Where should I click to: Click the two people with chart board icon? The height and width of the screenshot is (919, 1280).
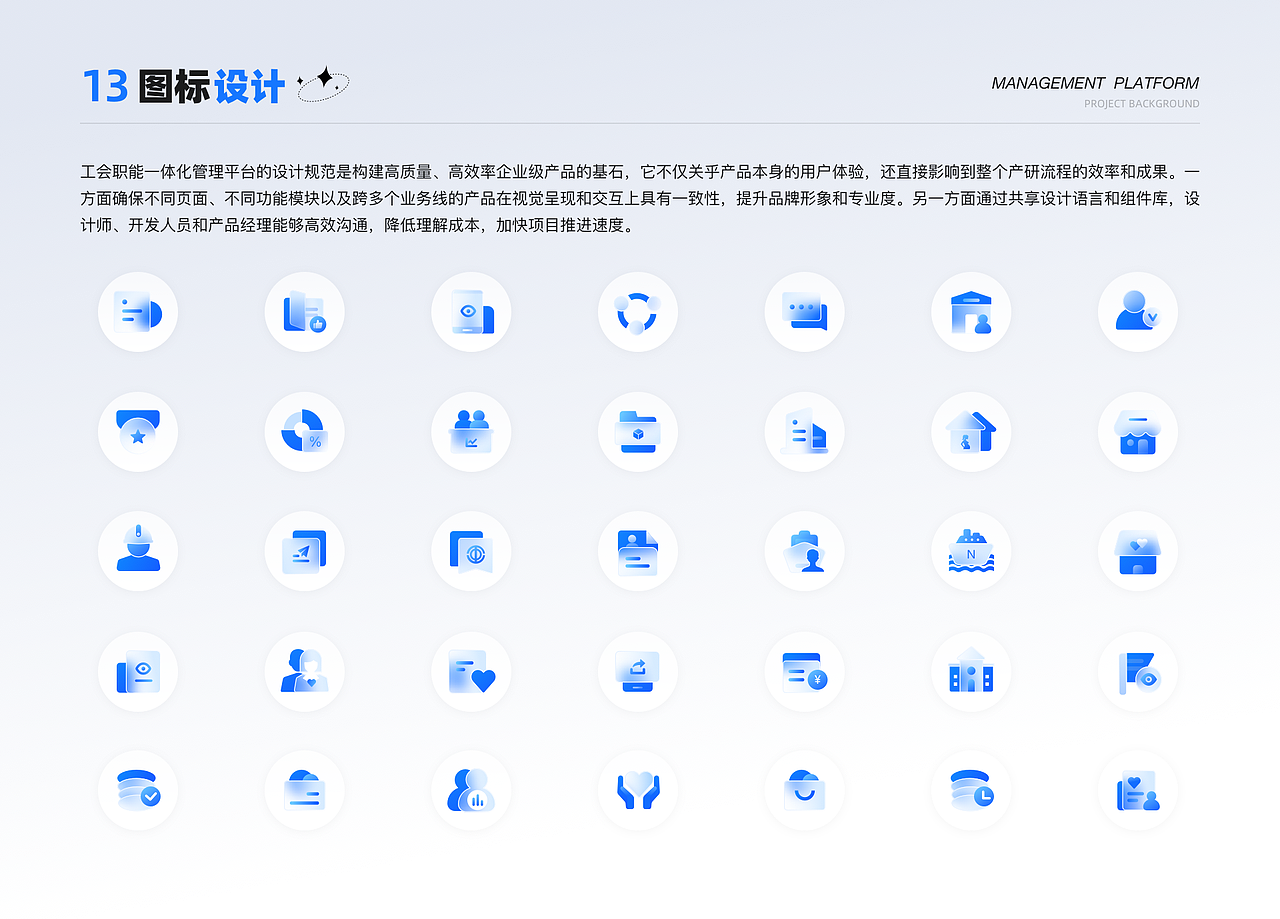tap(471, 432)
